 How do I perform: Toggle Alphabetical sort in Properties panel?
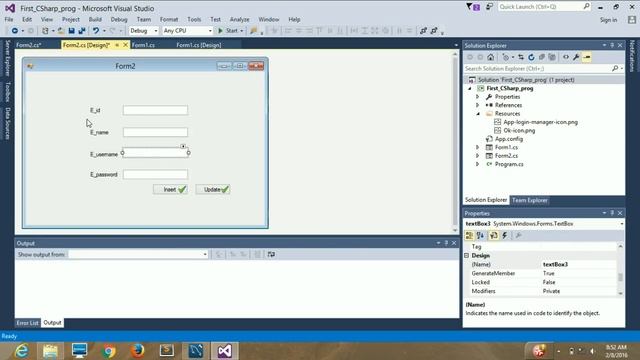[x=480, y=236]
